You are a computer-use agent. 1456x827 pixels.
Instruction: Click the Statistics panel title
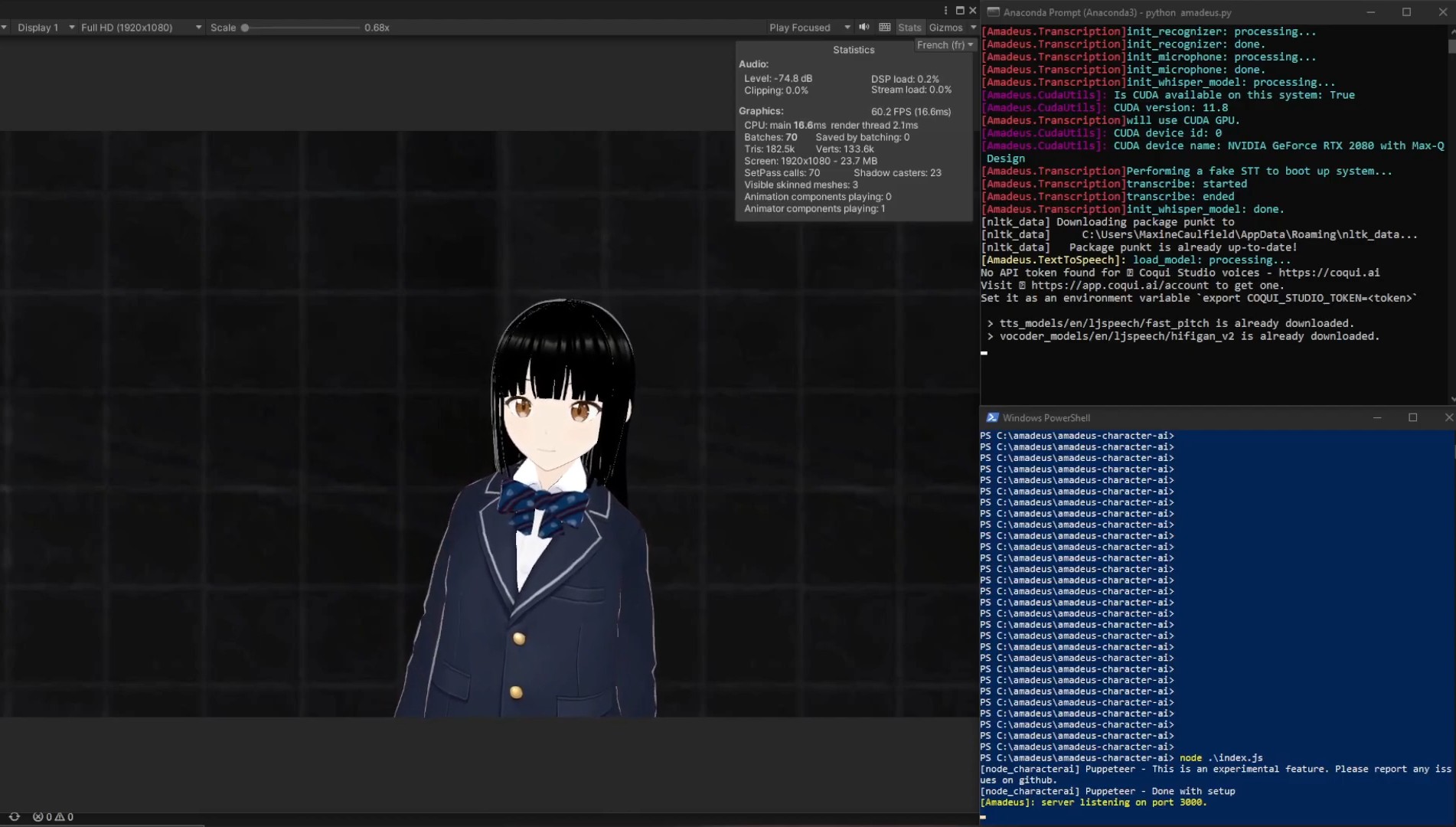(854, 50)
